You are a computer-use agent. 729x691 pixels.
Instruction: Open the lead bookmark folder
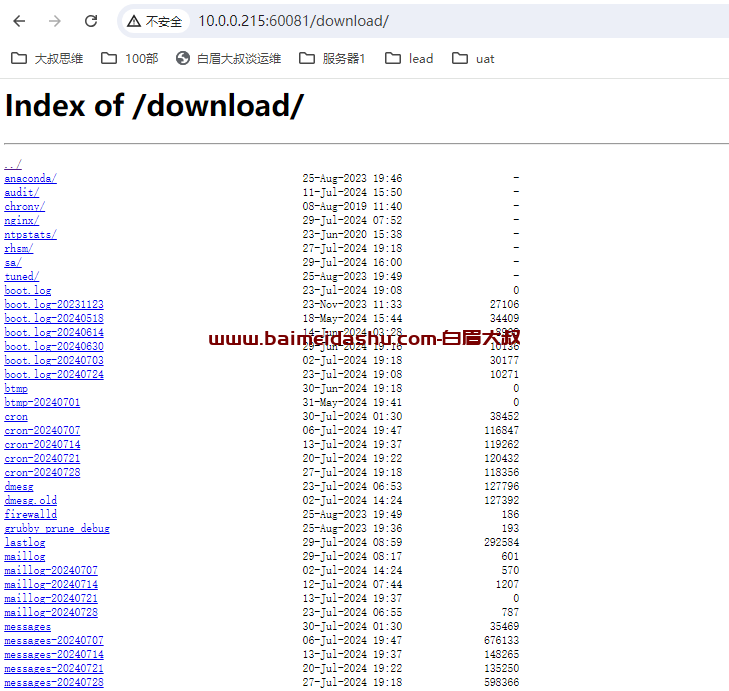409,59
